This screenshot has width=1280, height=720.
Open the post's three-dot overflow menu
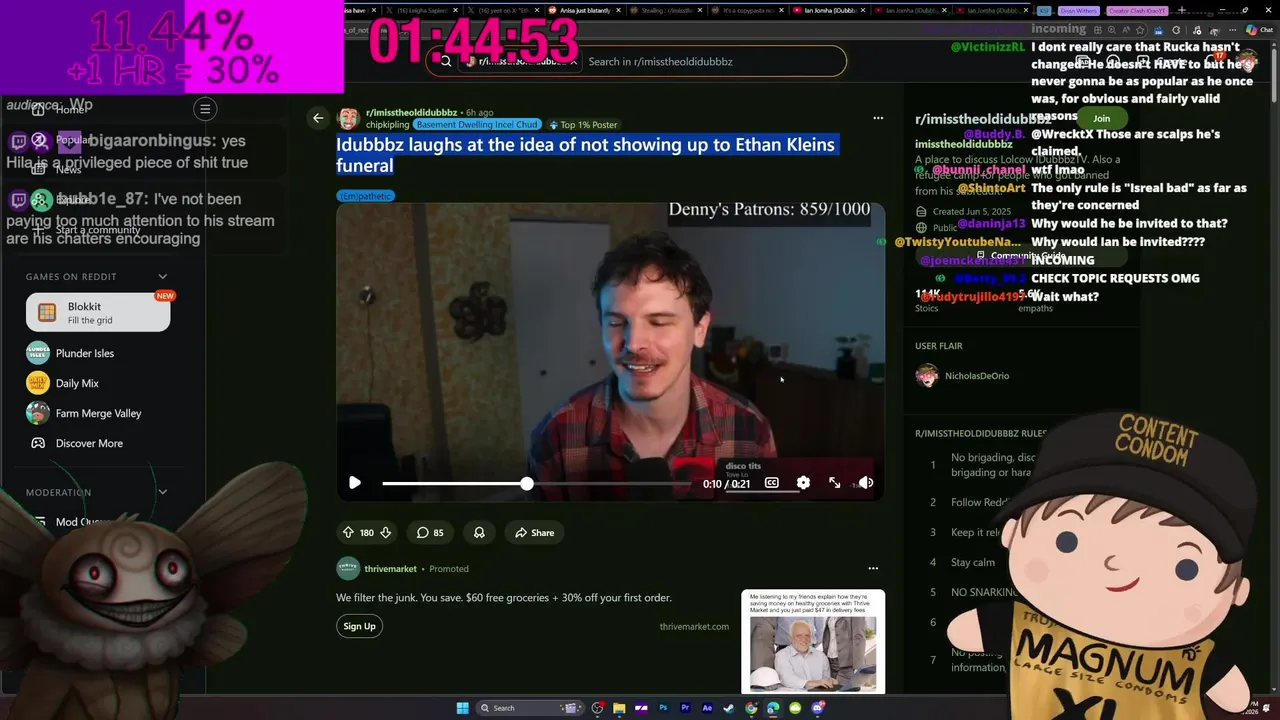click(878, 118)
